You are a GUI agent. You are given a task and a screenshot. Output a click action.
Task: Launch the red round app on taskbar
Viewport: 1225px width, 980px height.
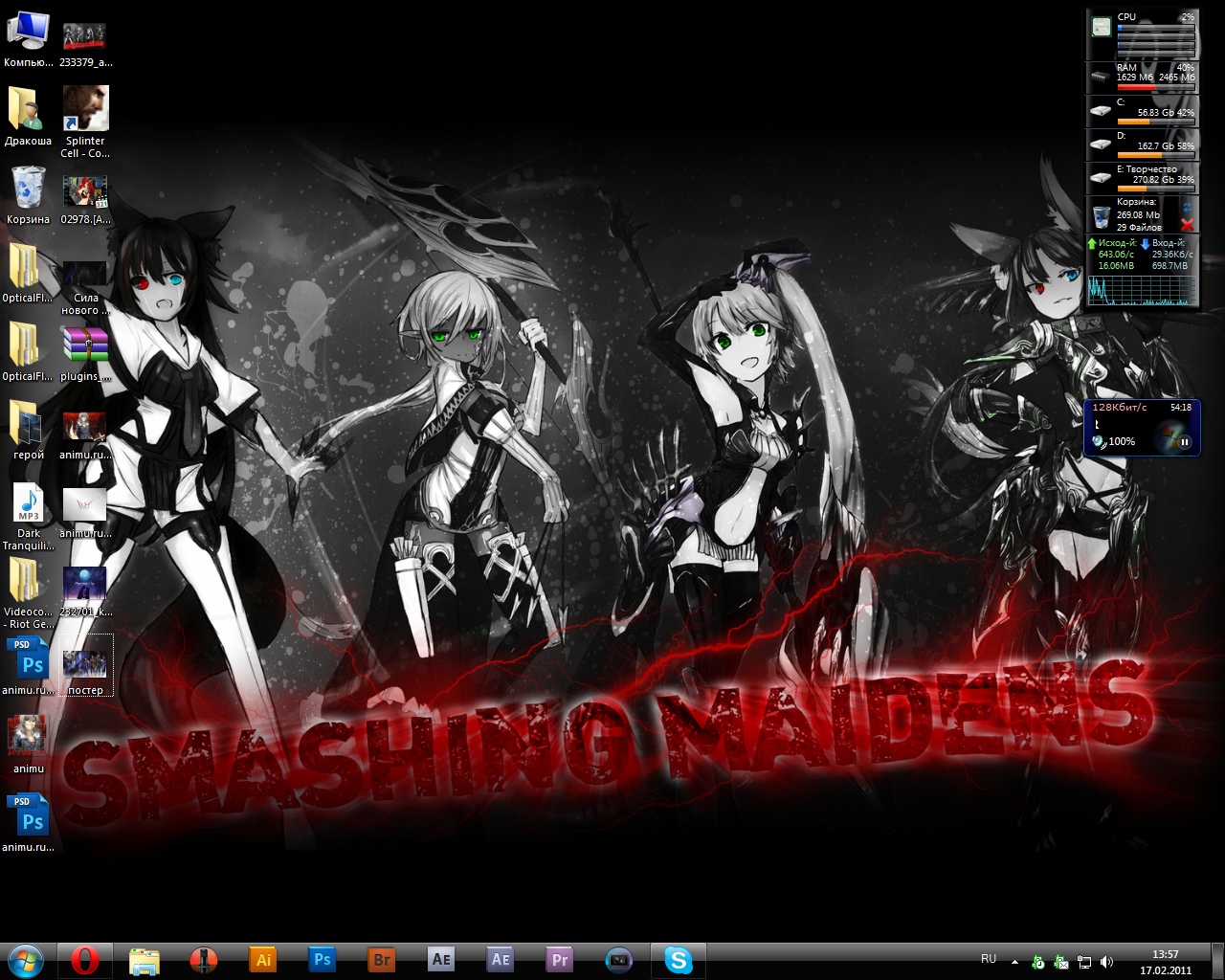pos(203,960)
